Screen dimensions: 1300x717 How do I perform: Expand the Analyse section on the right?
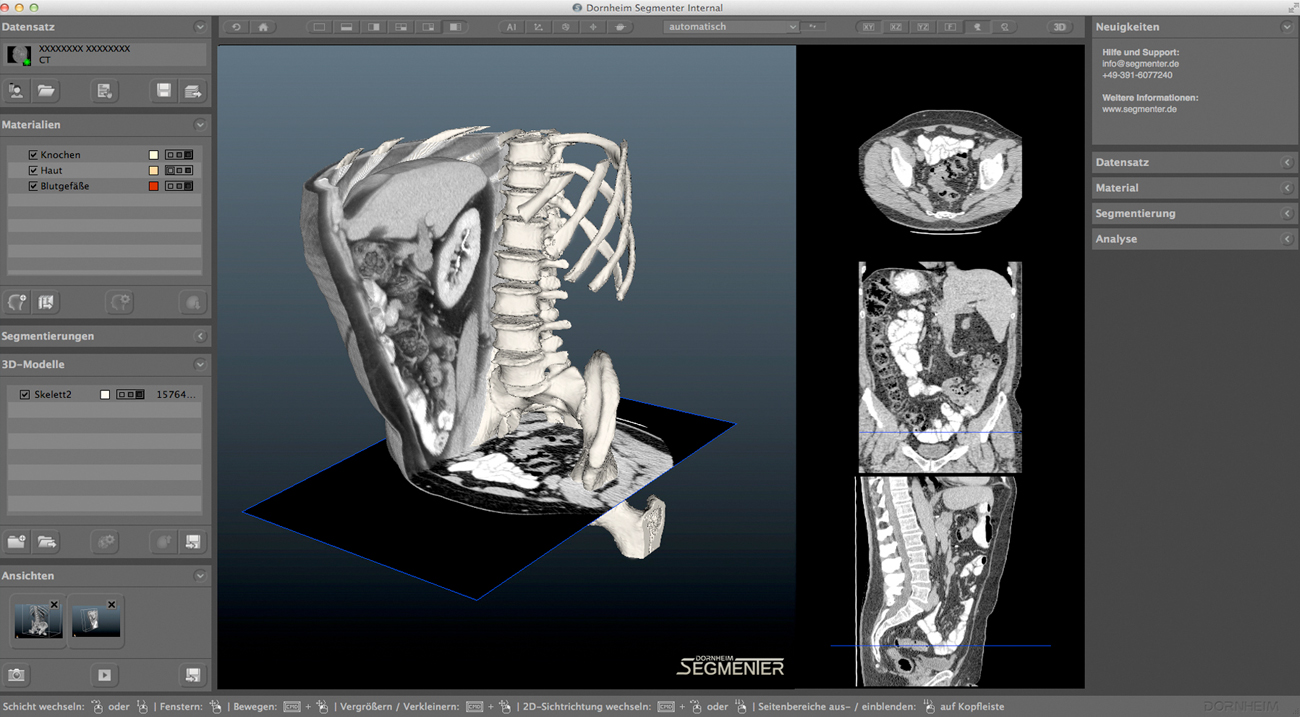1287,240
